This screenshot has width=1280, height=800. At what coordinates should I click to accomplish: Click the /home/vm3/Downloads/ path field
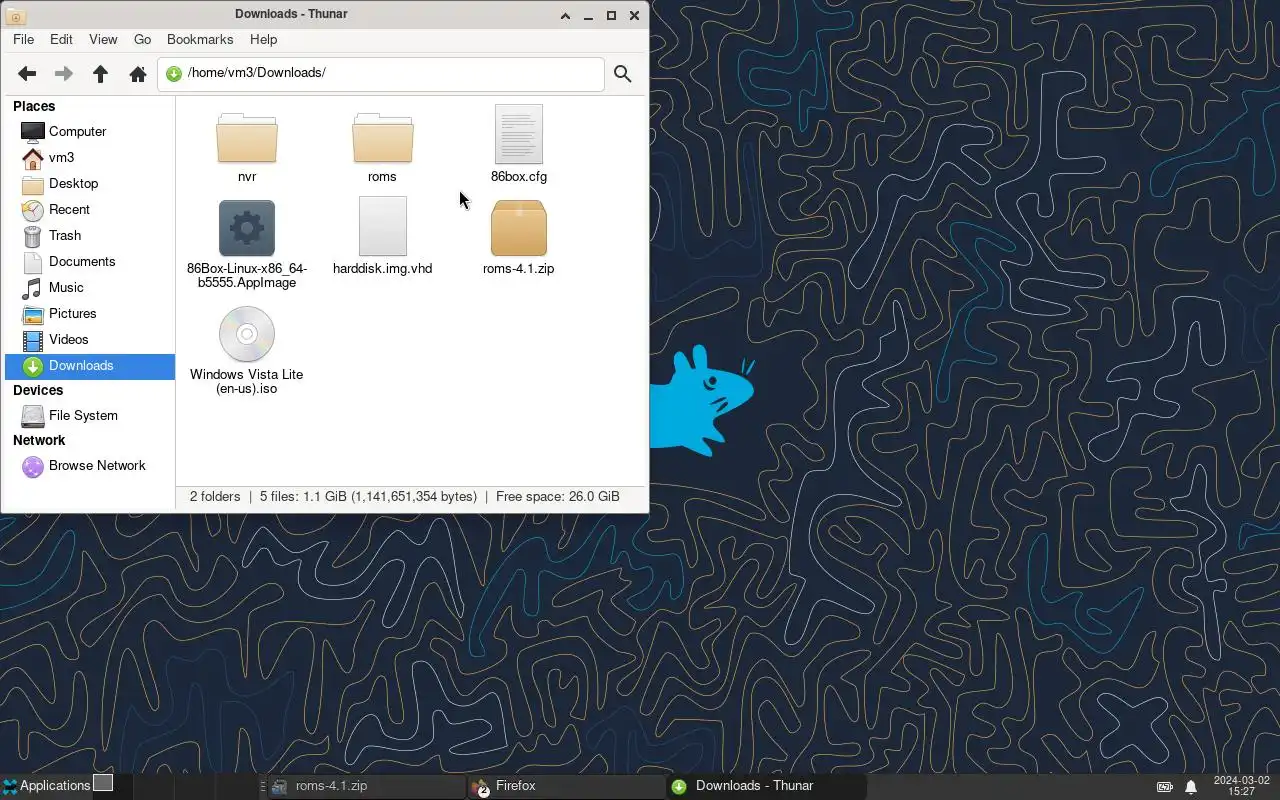click(x=380, y=73)
